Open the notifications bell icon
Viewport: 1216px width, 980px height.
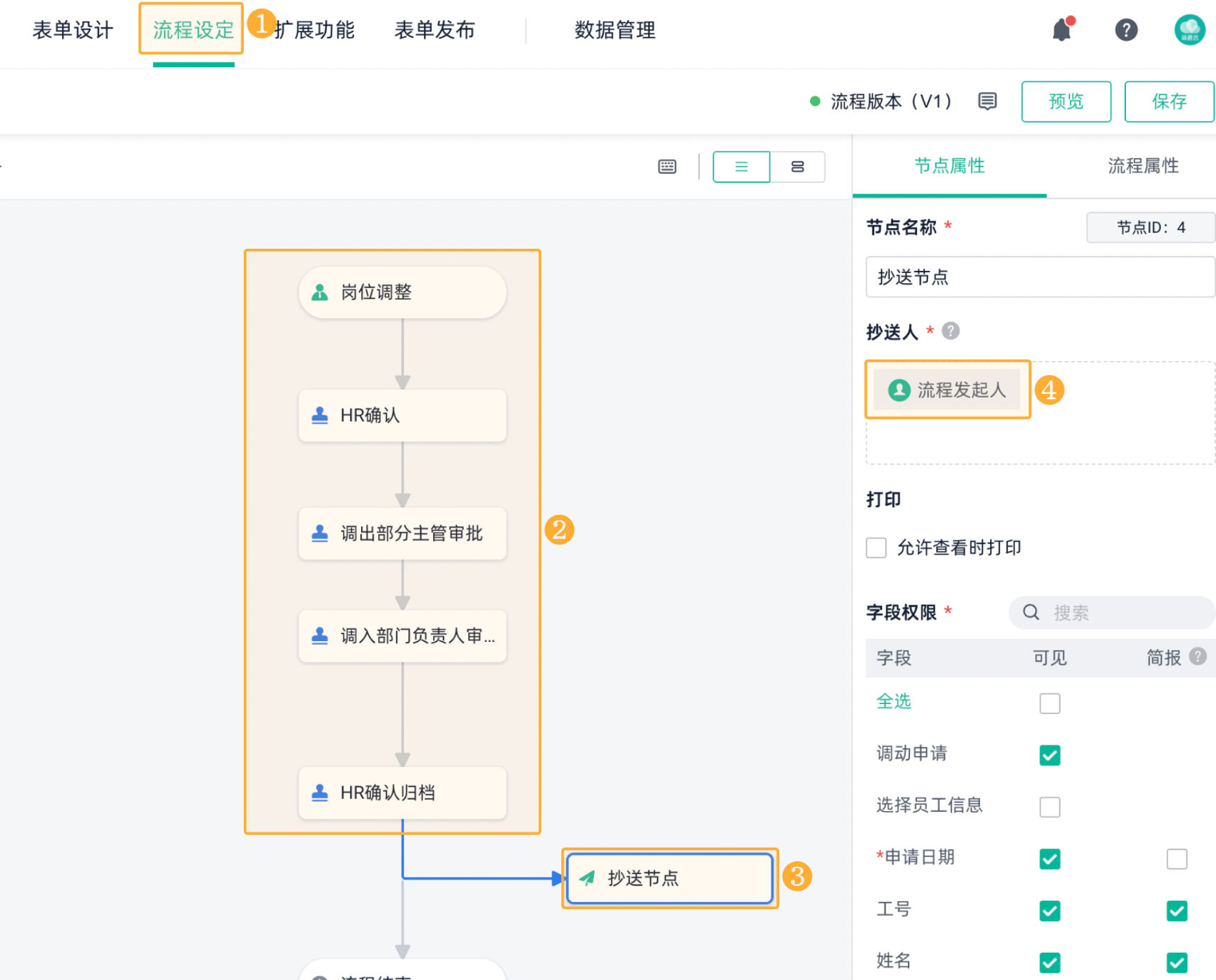tap(1062, 29)
